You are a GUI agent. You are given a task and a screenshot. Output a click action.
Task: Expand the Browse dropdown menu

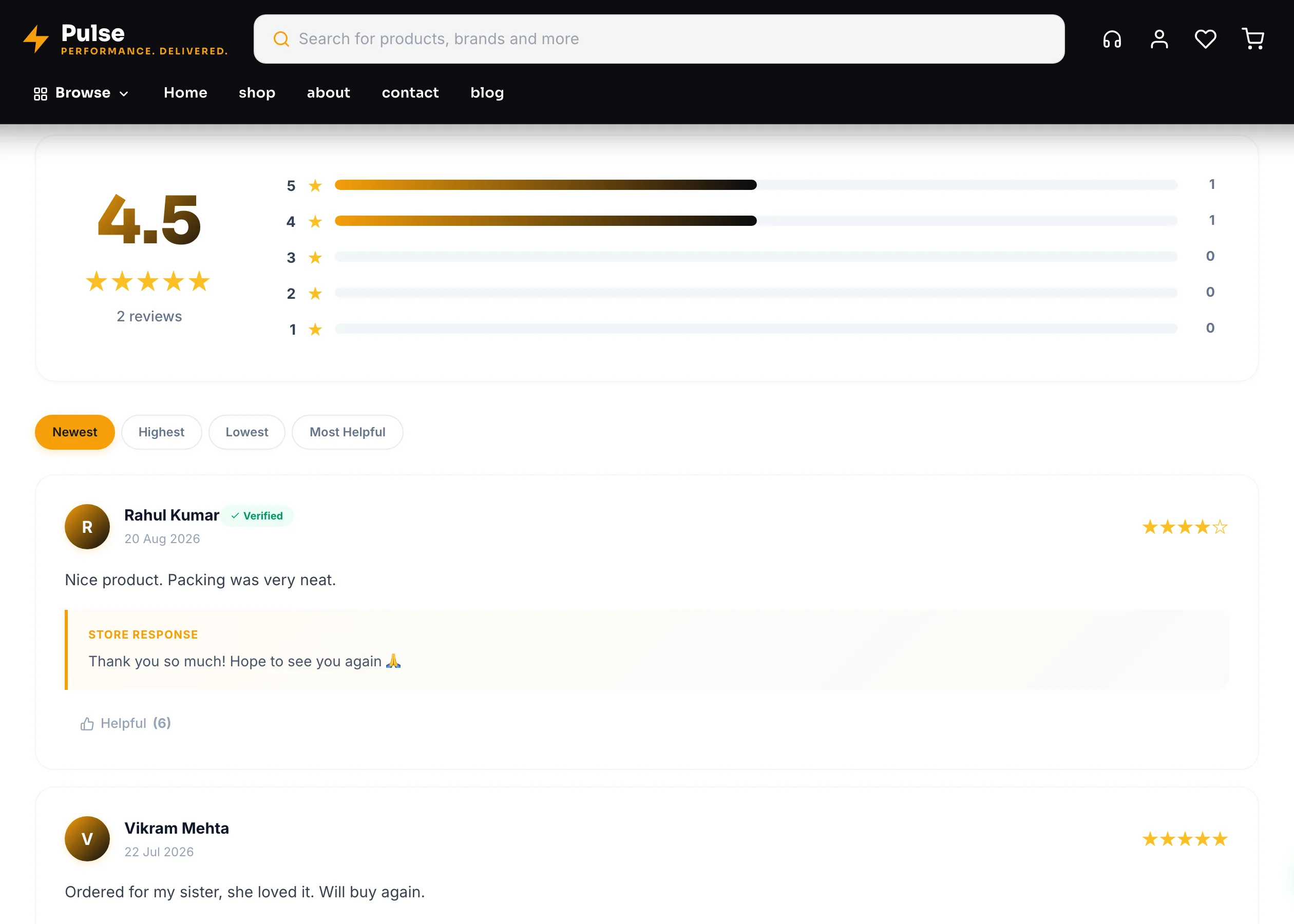(x=81, y=93)
